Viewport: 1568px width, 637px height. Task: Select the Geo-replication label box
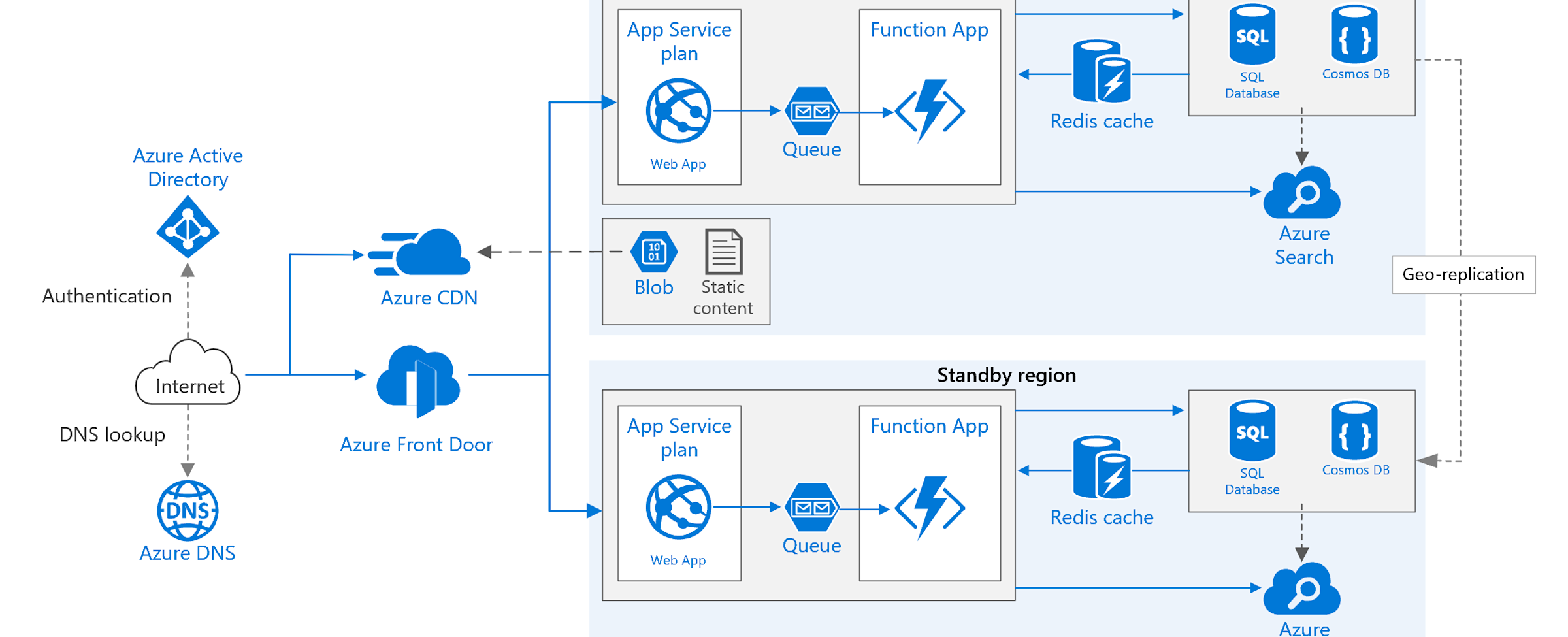[1463, 274]
